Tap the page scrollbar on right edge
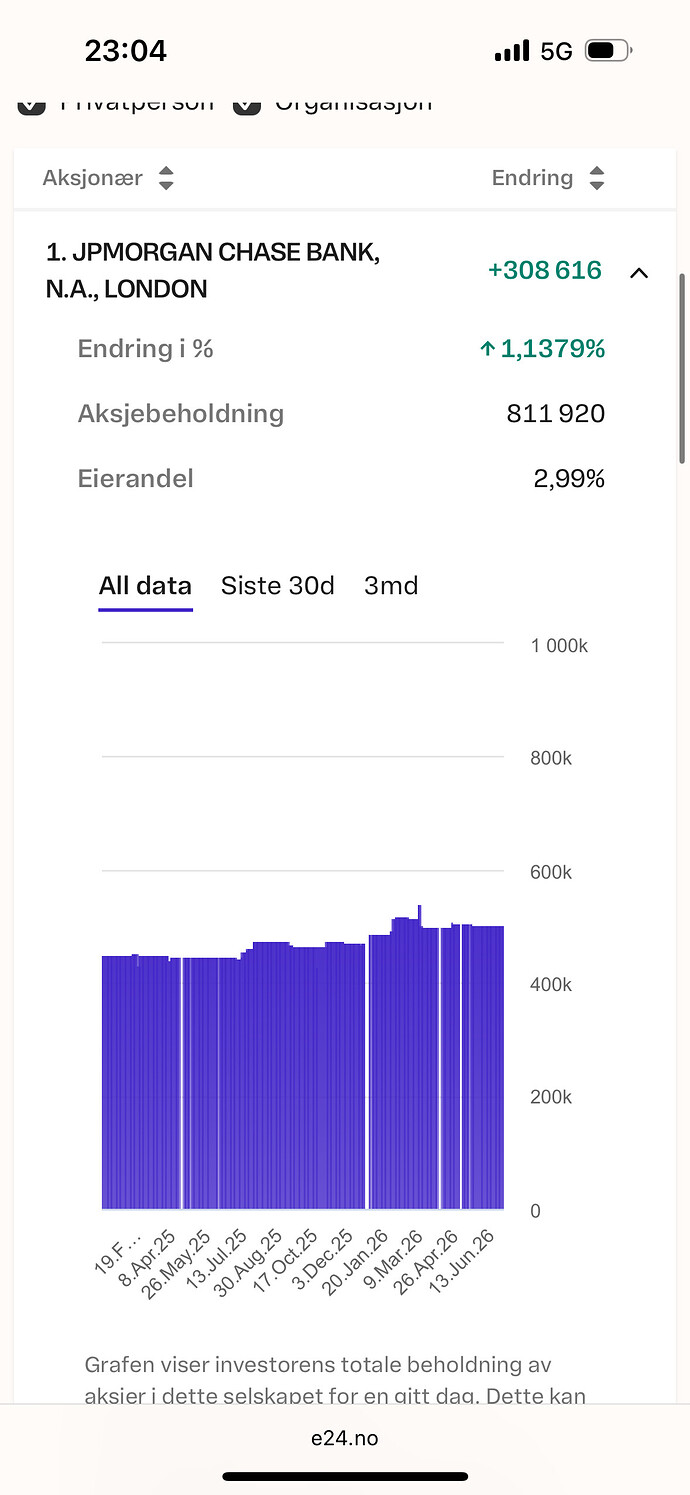The height and width of the screenshot is (1495, 690). tap(682, 367)
